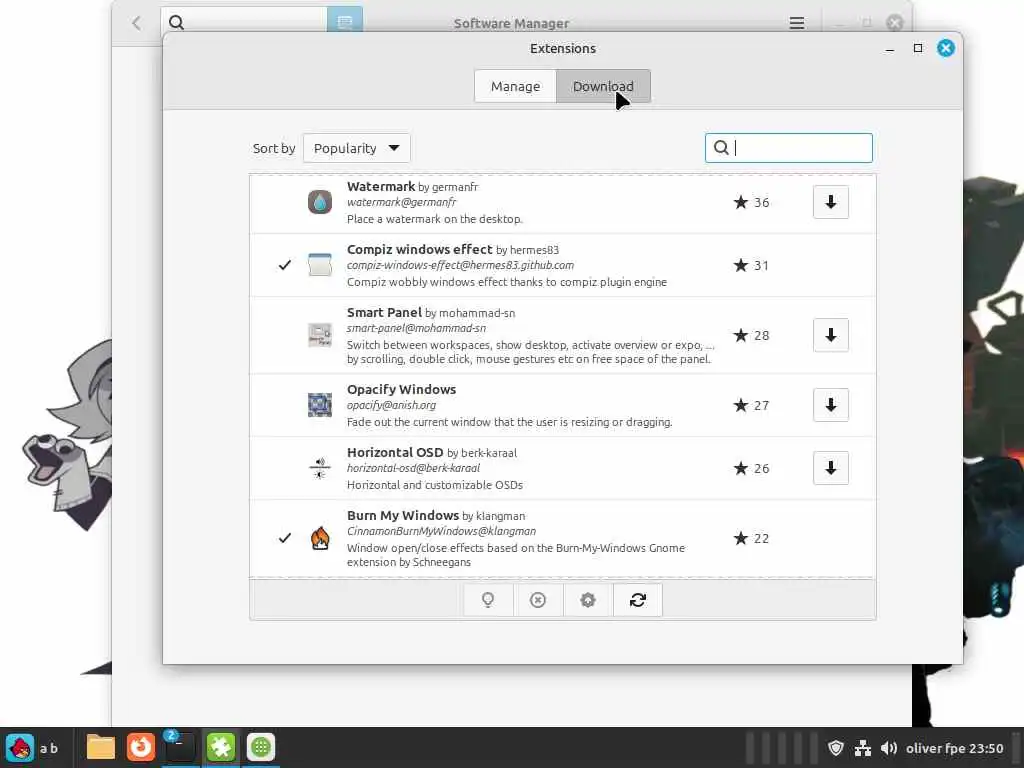Click the Burn My Windows flame icon
The width and height of the screenshot is (1024, 768).
point(319,538)
